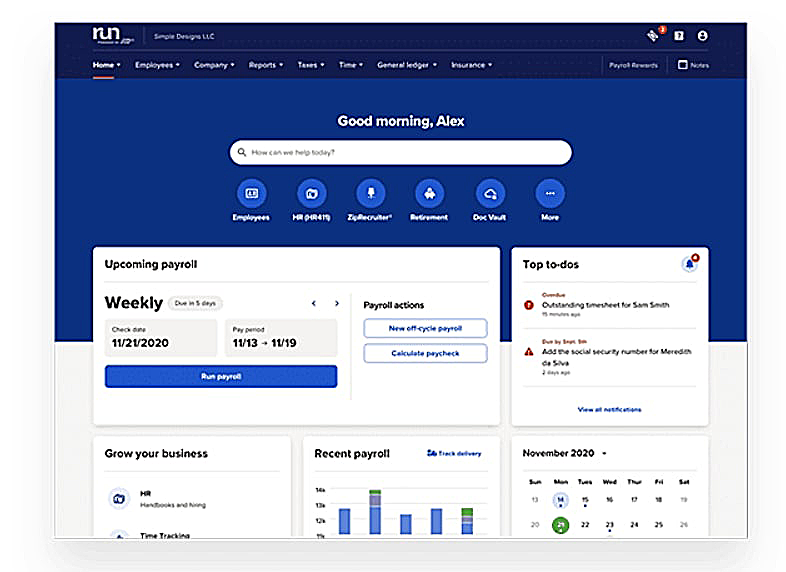Open Payroll Rewards link
Viewport: 786px width, 572px height.
tap(633, 65)
